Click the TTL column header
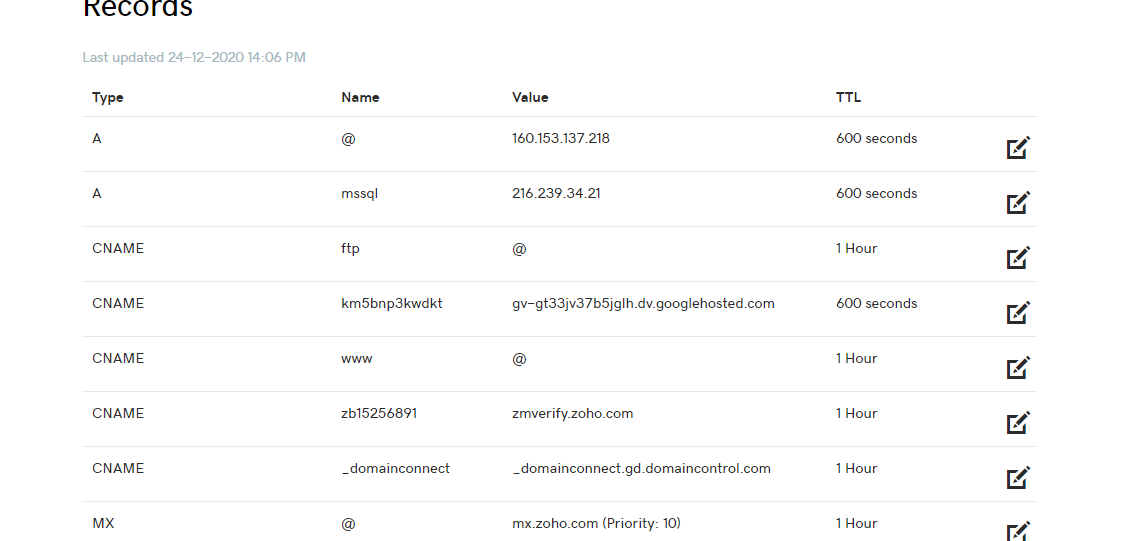Viewport: 1132px width, 541px height. point(848,98)
